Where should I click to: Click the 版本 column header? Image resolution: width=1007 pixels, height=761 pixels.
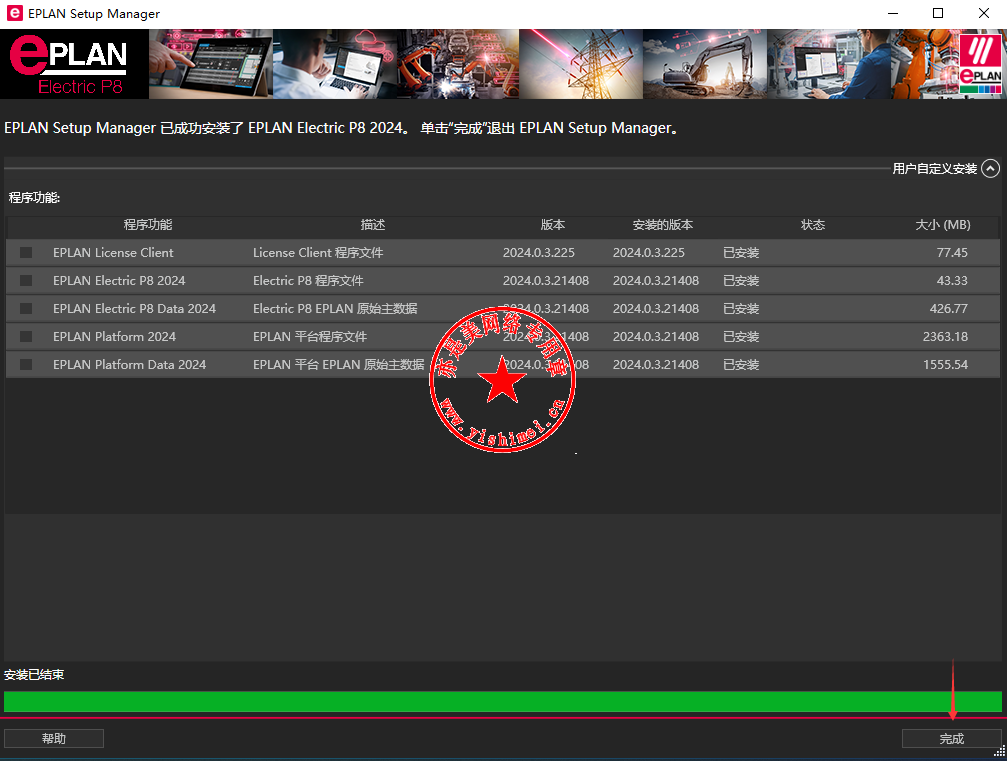552,225
